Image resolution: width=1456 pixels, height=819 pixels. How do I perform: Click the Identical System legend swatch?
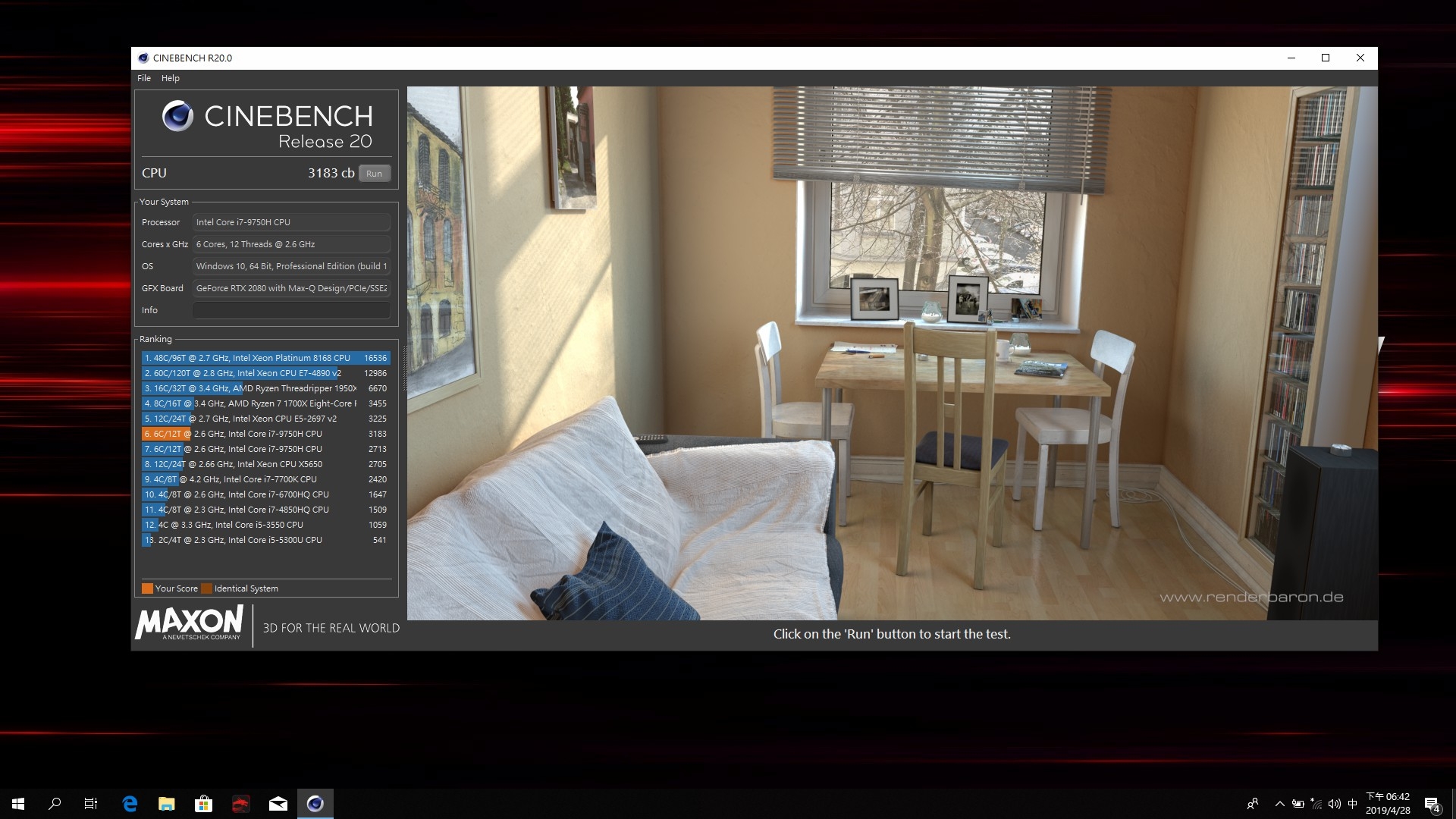click(x=206, y=588)
